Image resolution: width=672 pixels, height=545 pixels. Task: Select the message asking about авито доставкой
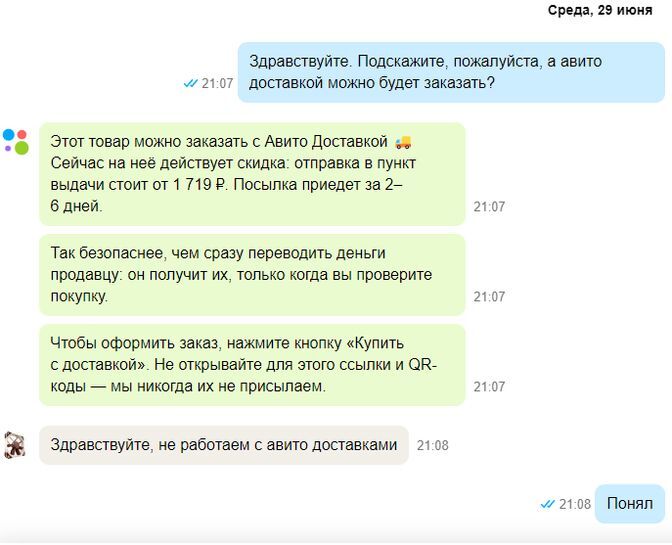(x=451, y=72)
